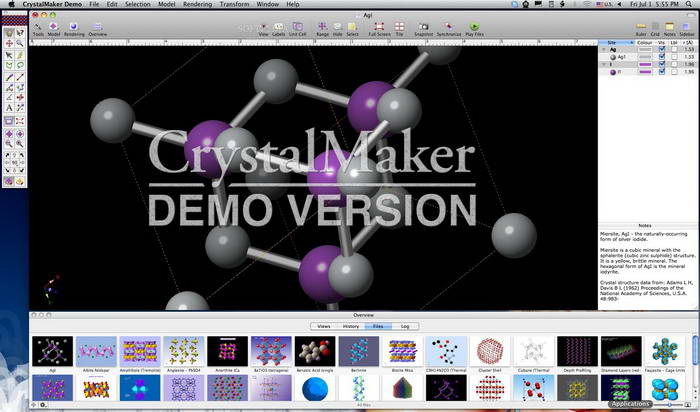Open the Transform menu
Image resolution: width=700 pixels, height=412 pixels.
234,4
